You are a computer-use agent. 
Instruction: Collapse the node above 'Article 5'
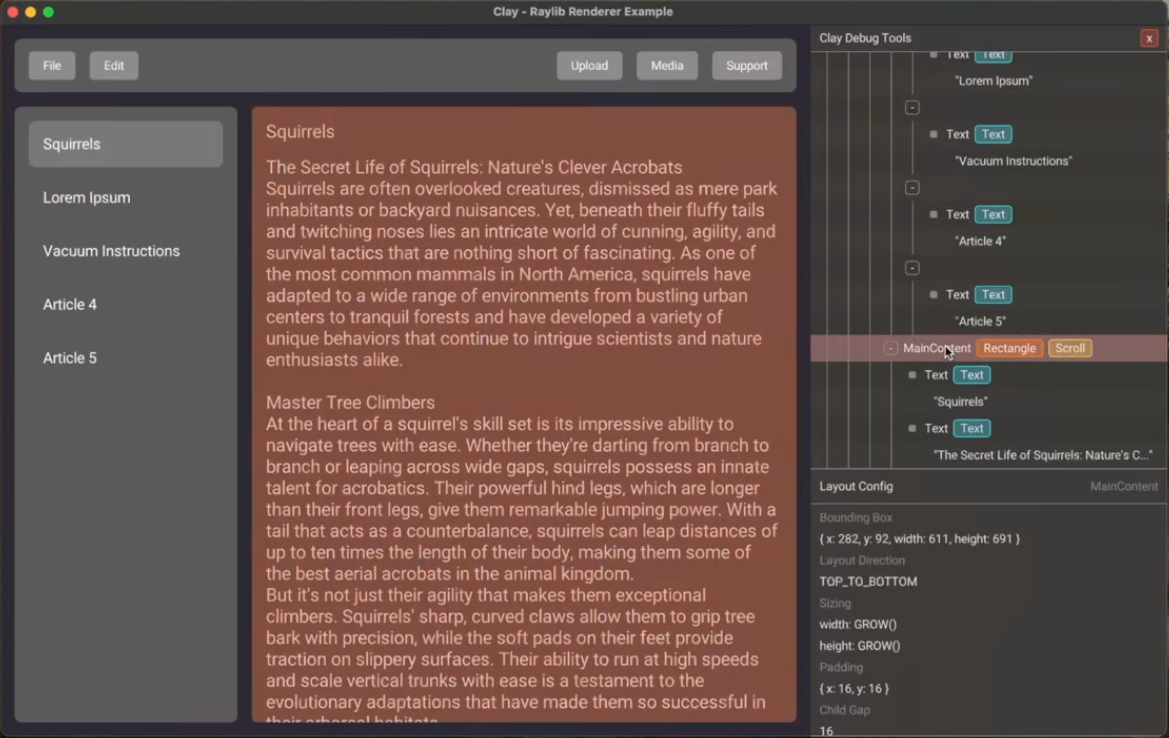point(912,267)
